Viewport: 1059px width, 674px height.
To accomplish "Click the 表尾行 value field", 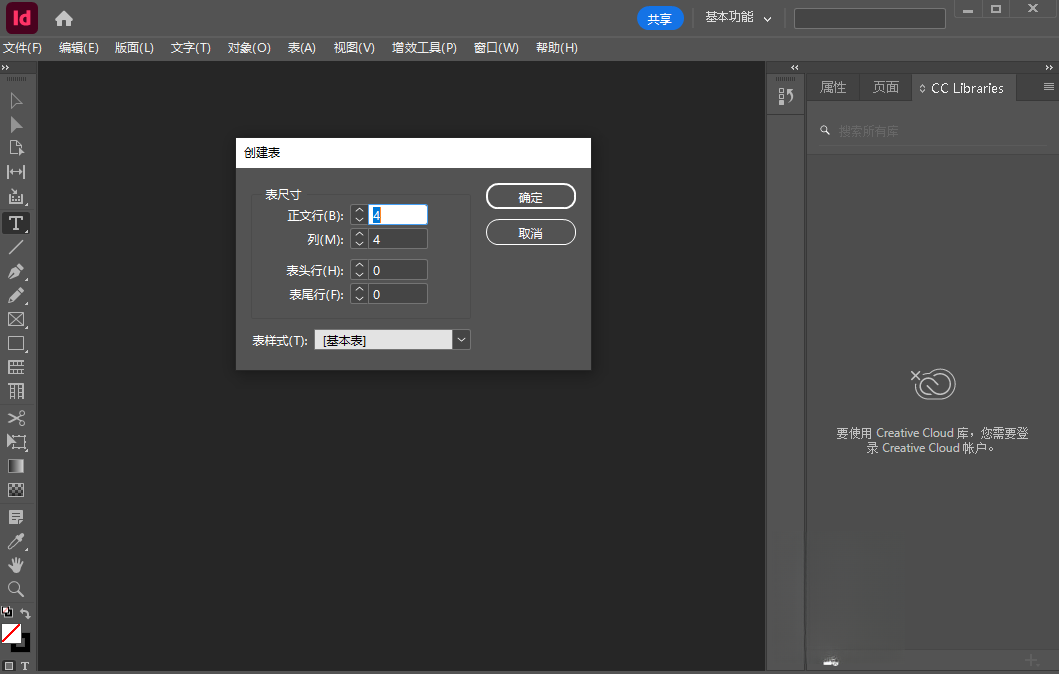I will 398,294.
